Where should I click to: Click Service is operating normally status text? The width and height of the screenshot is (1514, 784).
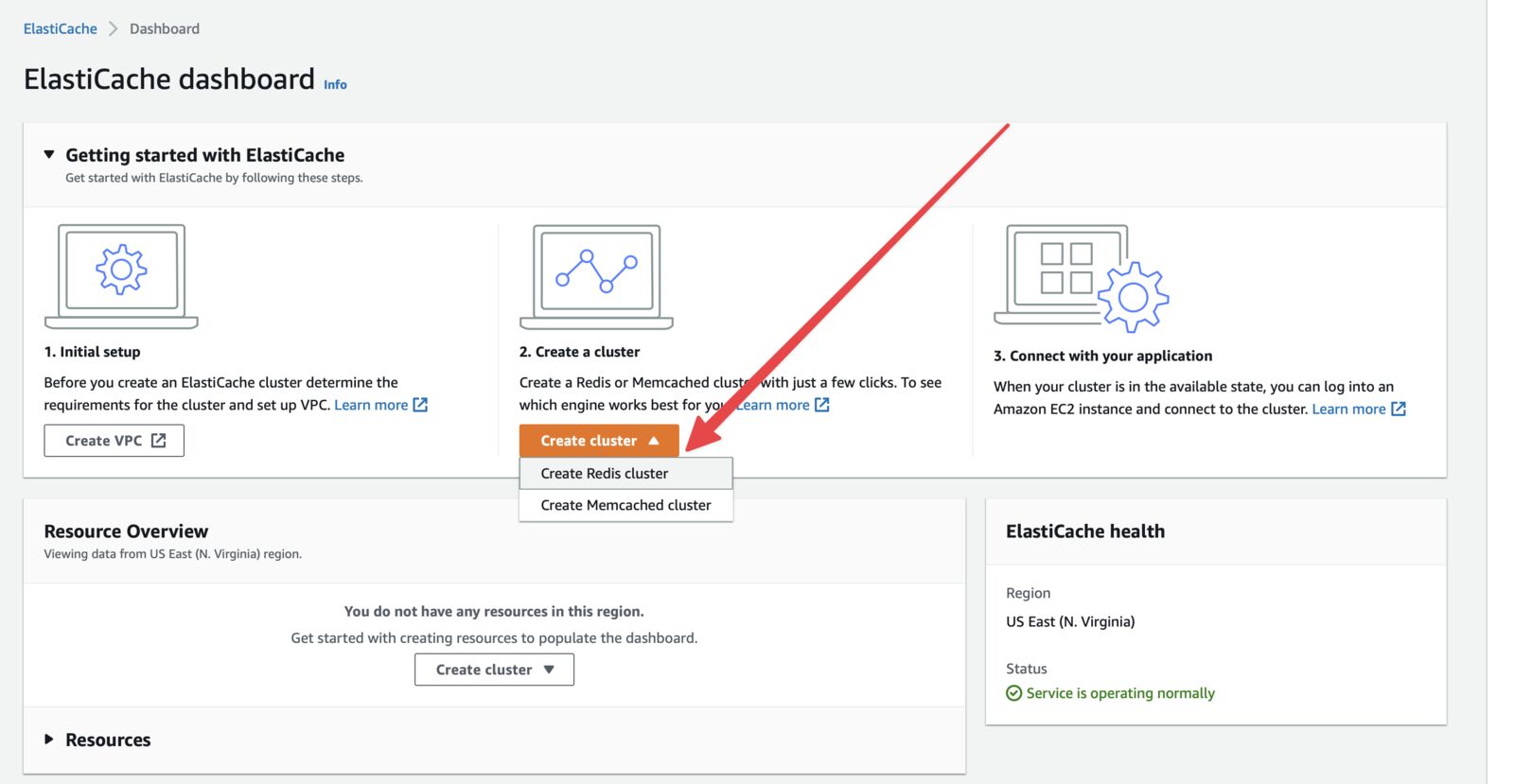pyautogui.click(x=1120, y=693)
